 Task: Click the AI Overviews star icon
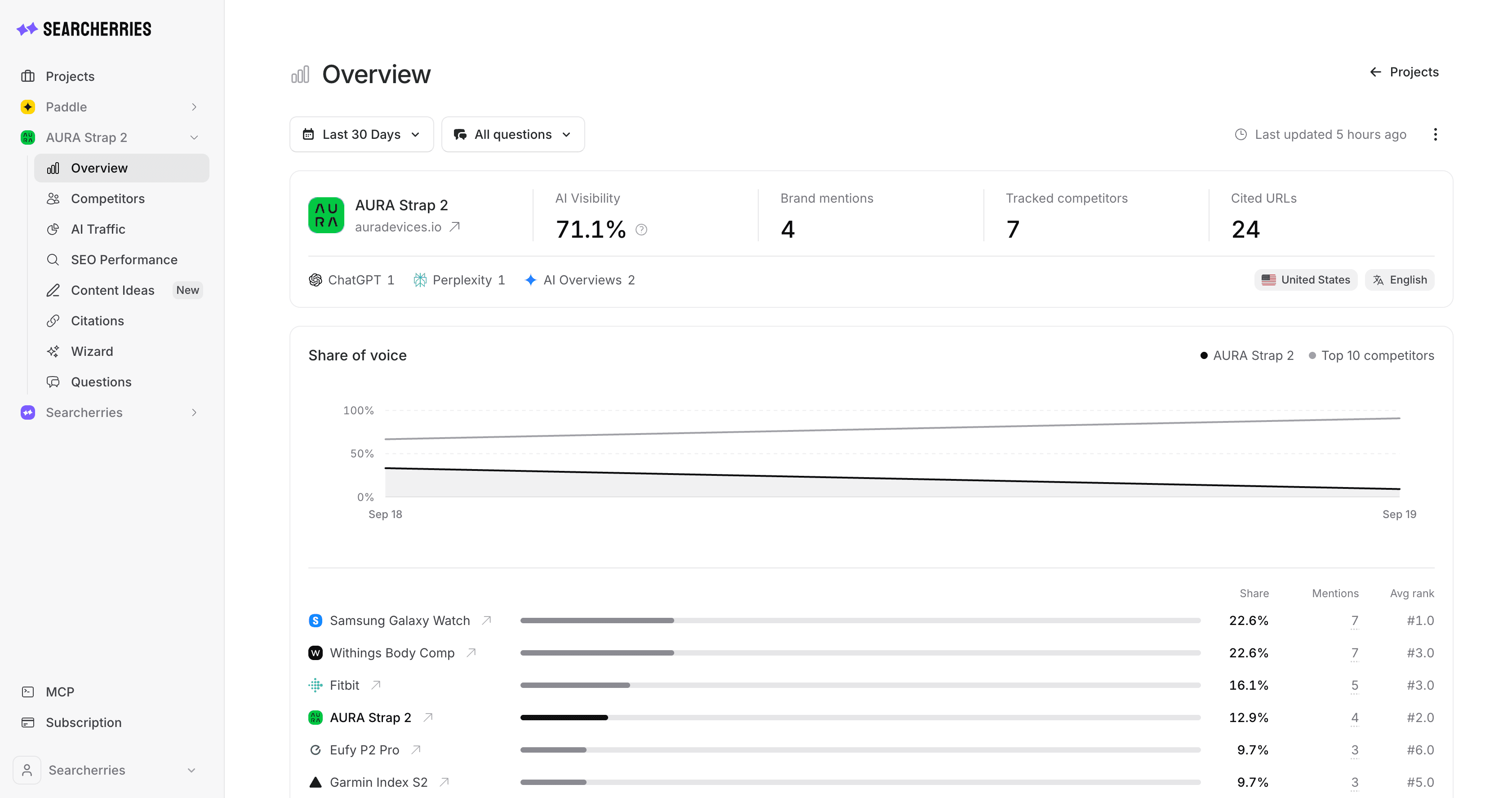(530, 280)
